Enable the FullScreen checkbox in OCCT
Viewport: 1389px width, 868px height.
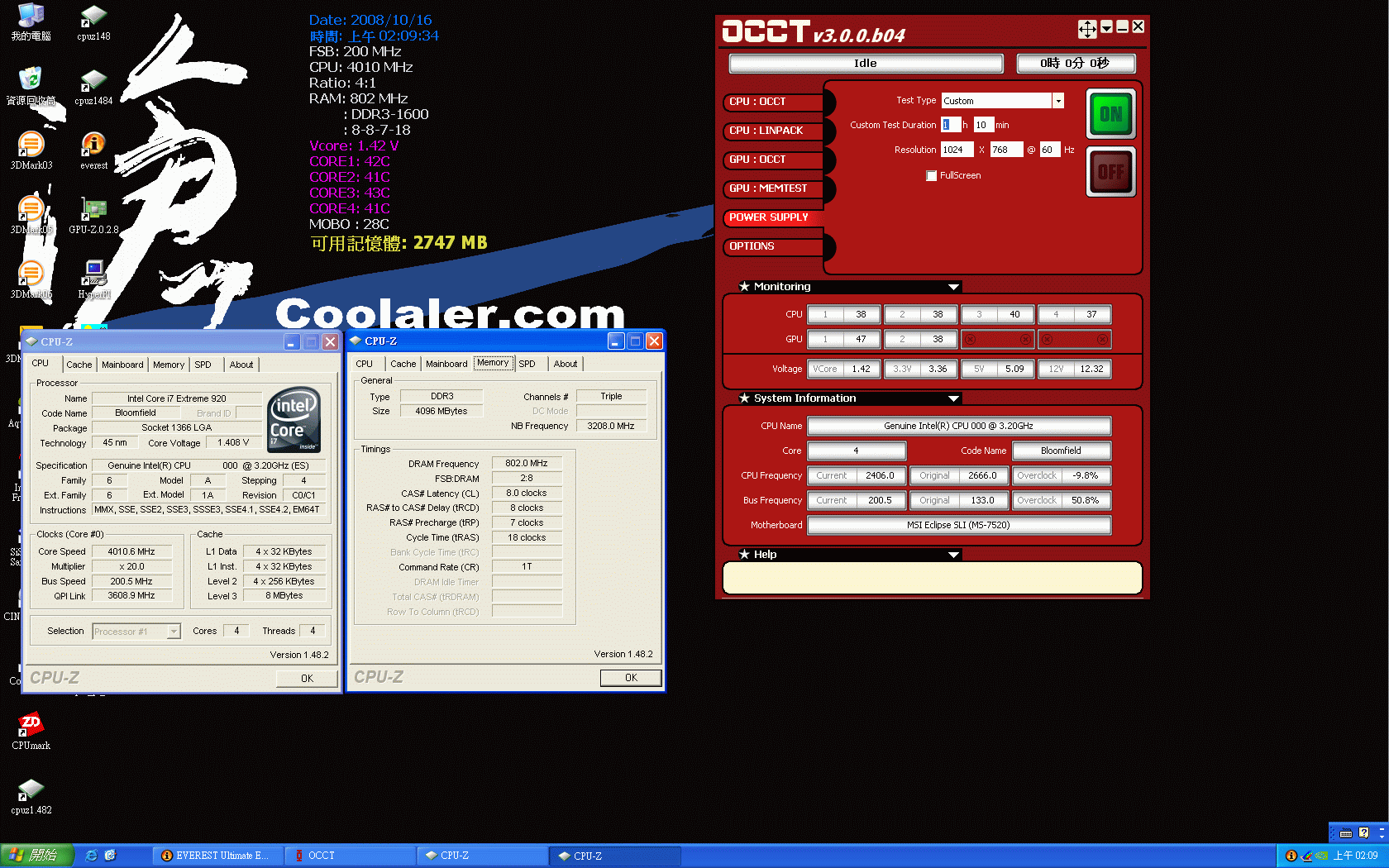[932, 175]
